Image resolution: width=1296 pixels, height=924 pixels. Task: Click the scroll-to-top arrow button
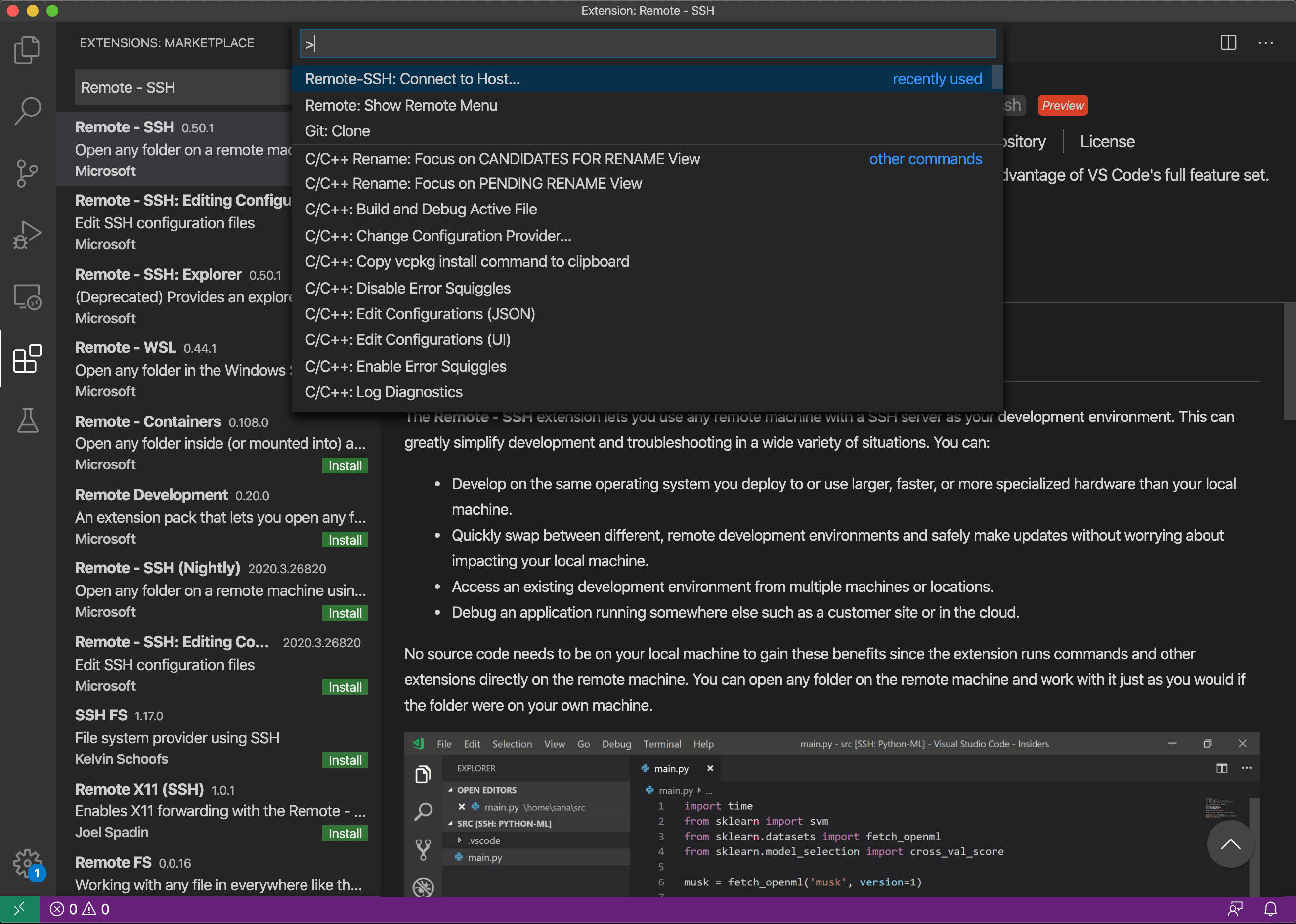click(x=1230, y=844)
